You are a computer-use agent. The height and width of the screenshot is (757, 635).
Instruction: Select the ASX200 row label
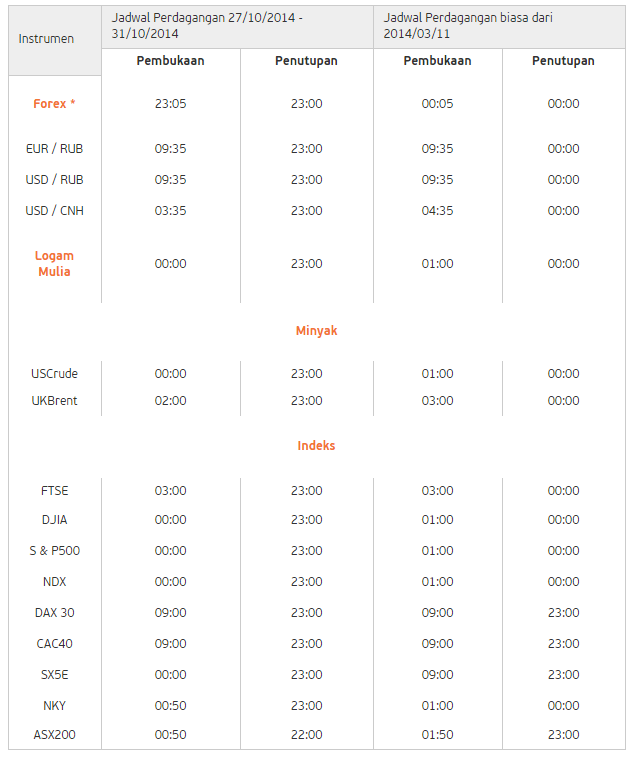54,735
